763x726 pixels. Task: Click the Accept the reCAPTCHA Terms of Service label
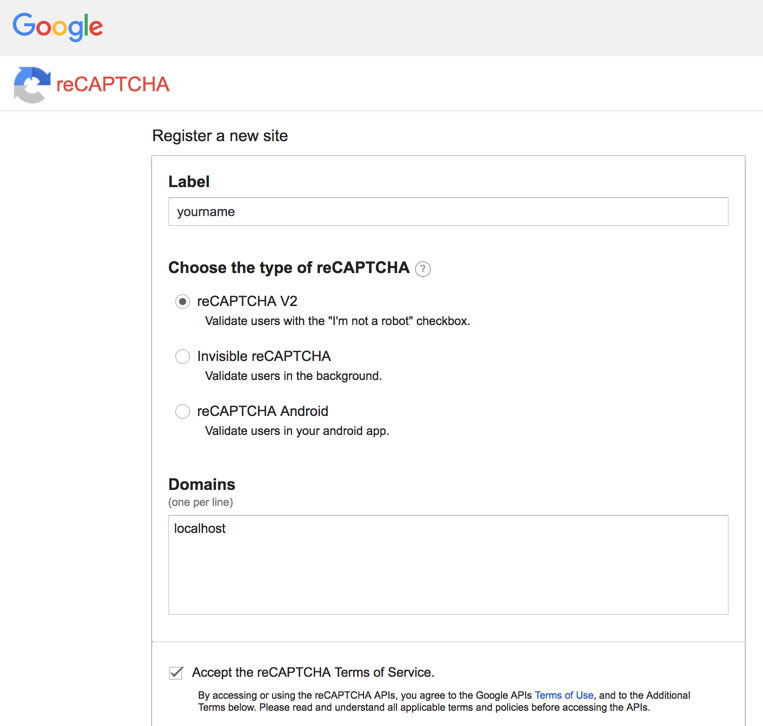coord(313,672)
